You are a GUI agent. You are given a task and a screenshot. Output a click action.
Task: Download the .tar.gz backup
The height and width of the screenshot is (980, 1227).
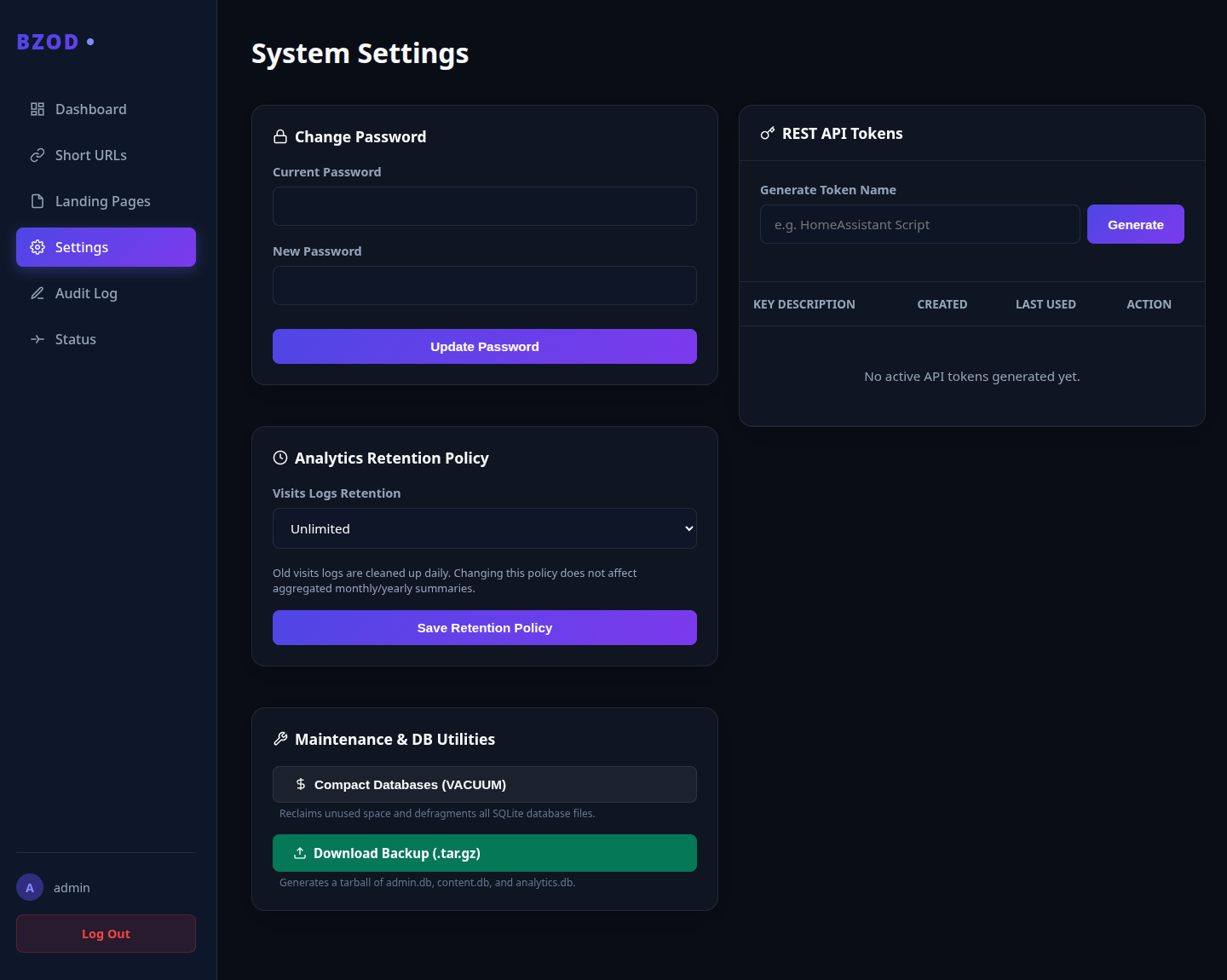pyautogui.click(x=485, y=853)
